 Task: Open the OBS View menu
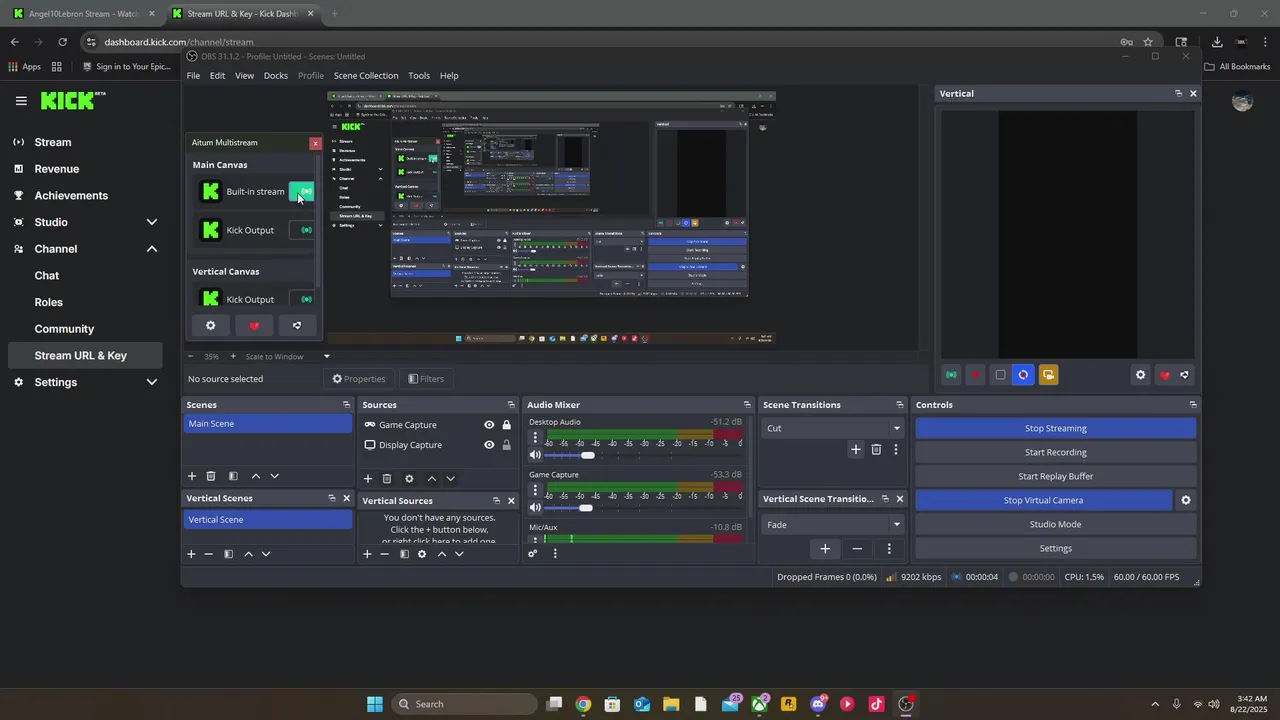point(244,76)
